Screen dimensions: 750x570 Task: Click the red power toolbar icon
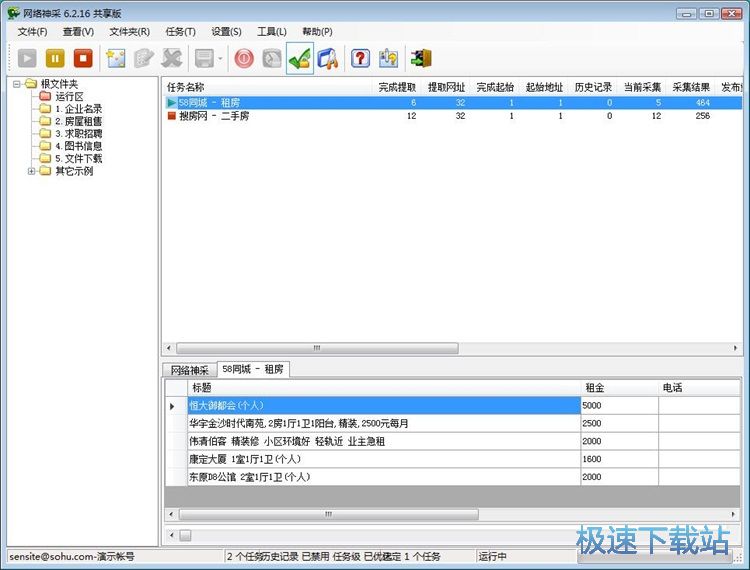pyautogui.click(x=244, y=59)
